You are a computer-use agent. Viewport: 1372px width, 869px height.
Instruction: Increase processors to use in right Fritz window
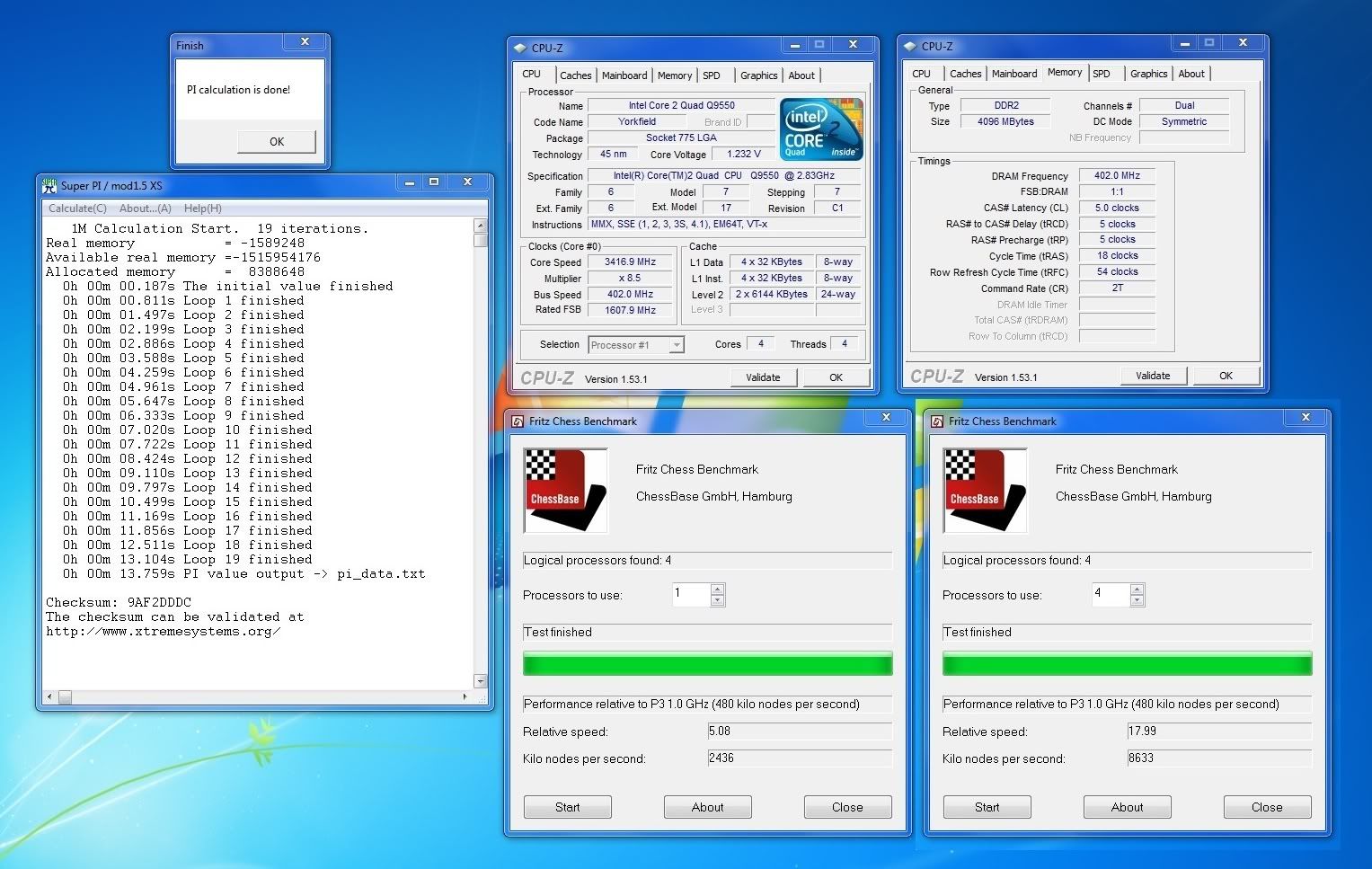(1137, 590)
